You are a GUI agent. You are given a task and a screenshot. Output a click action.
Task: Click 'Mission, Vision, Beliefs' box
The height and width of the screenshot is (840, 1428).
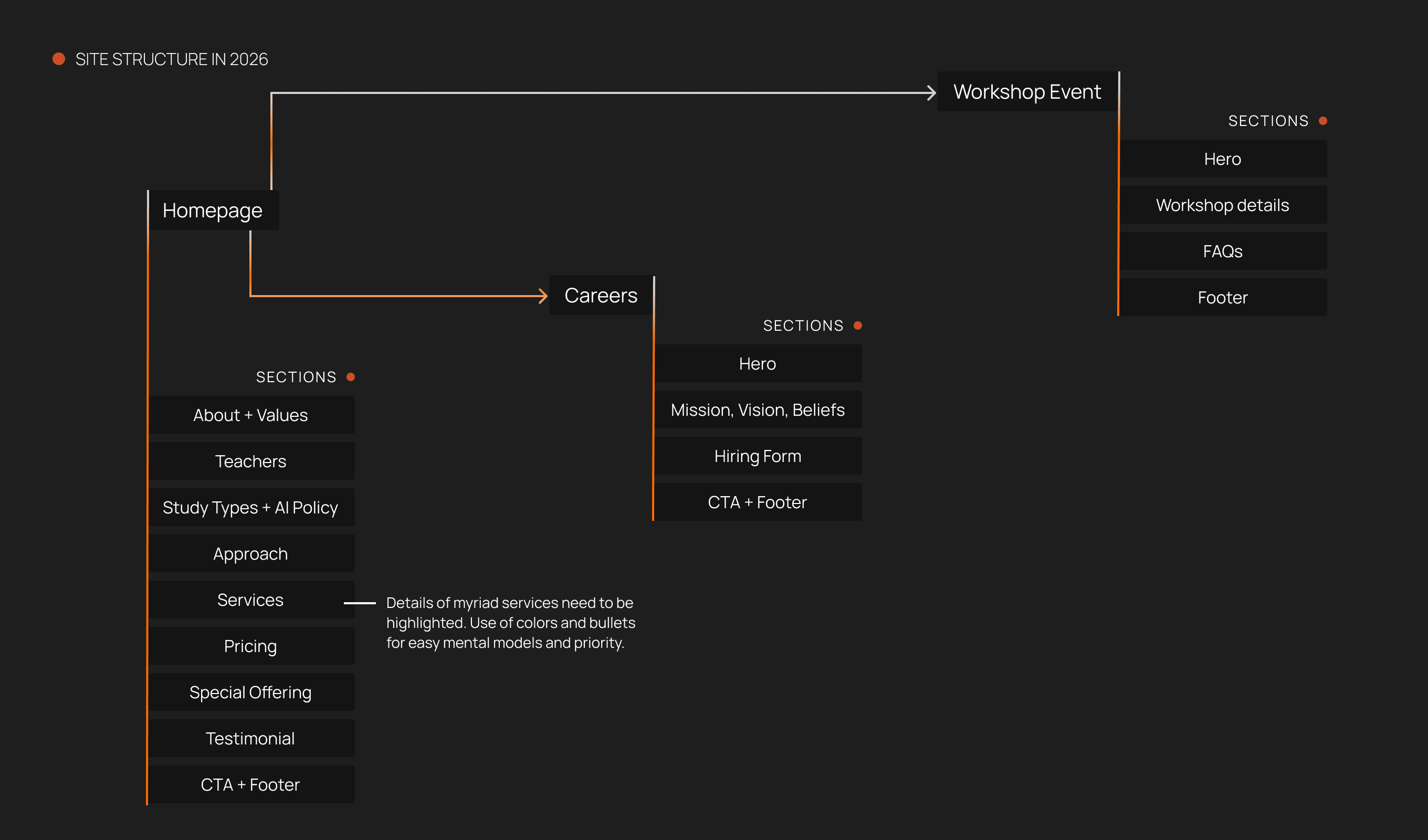pyautogui.click(x=758, y=410)
